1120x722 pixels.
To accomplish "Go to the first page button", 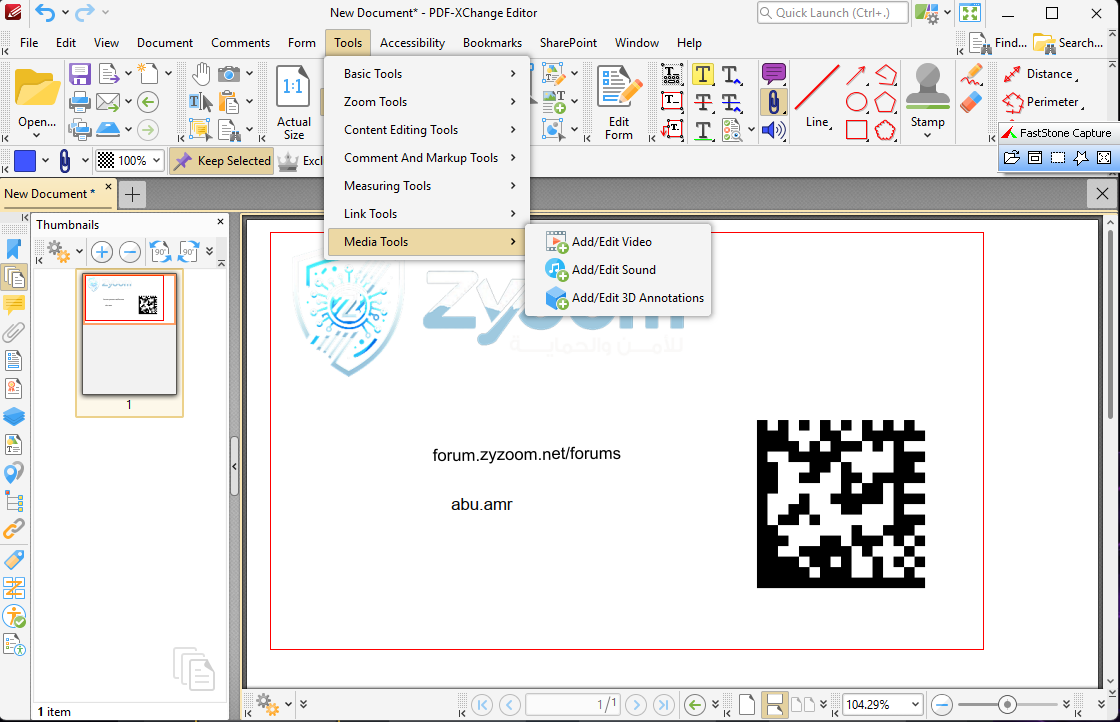I will pos(482,705).
